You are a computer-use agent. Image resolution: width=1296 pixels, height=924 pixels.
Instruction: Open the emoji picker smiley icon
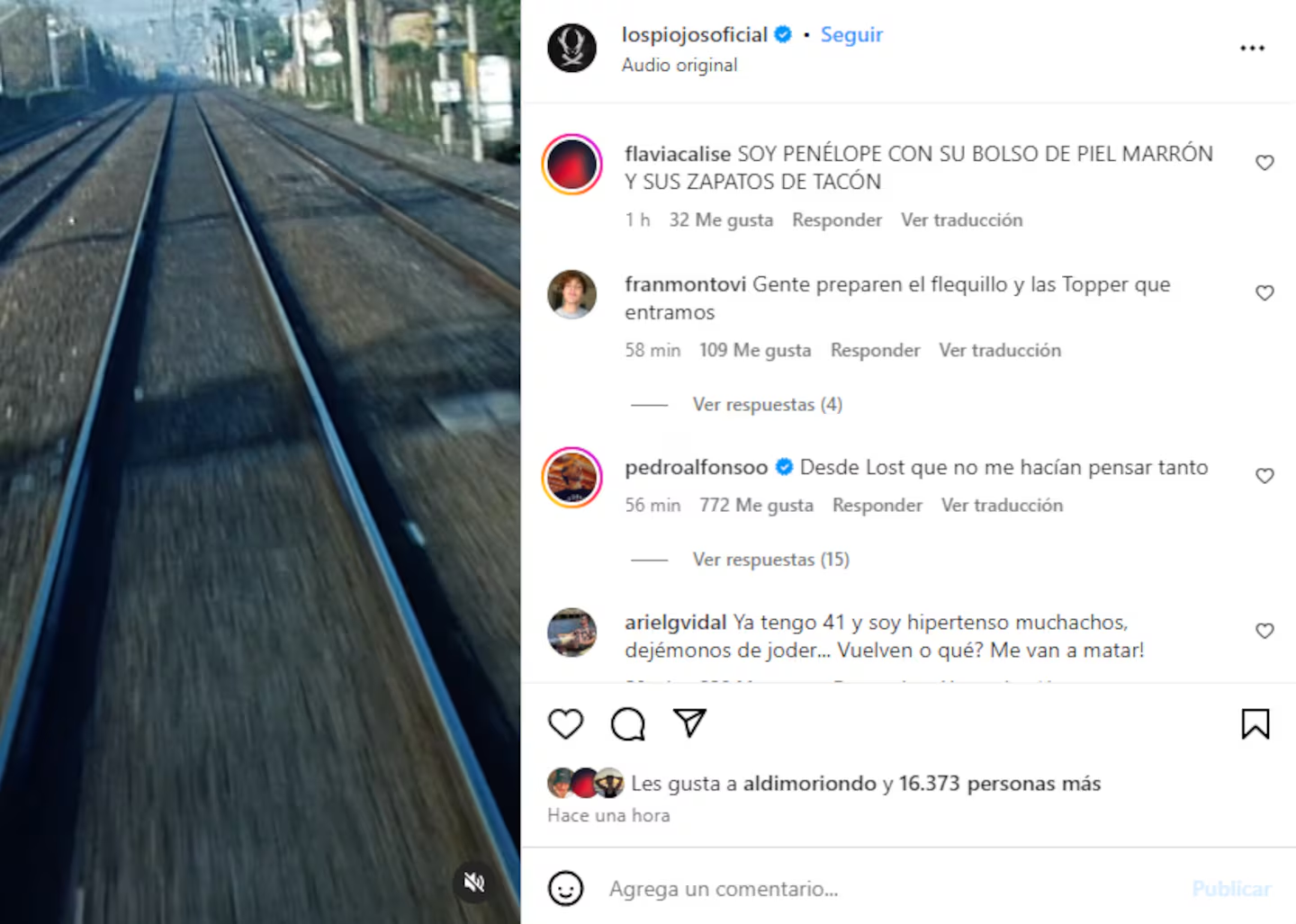pos(565,889)
